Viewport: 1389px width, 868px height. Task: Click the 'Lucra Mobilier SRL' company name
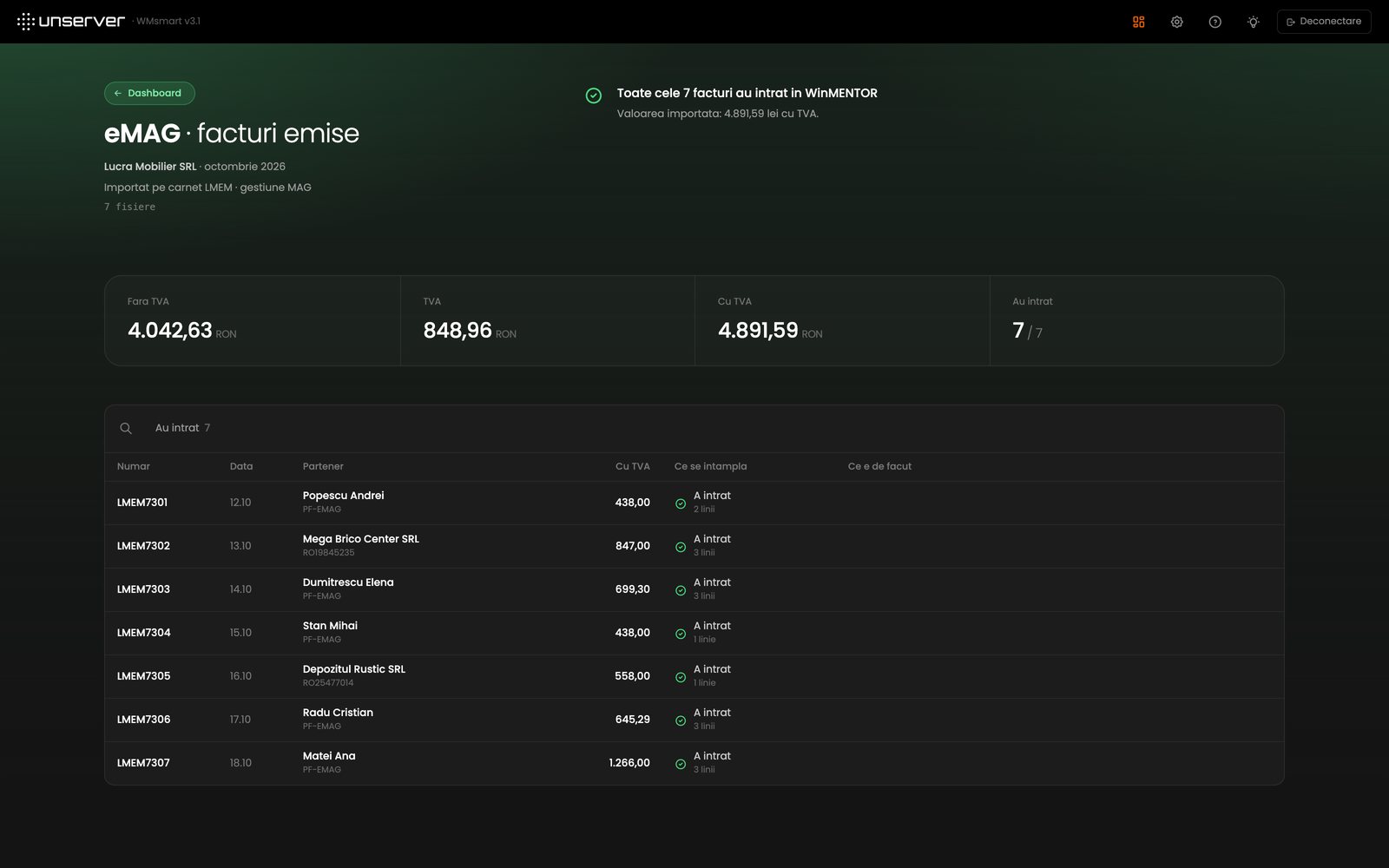point(150,167)
